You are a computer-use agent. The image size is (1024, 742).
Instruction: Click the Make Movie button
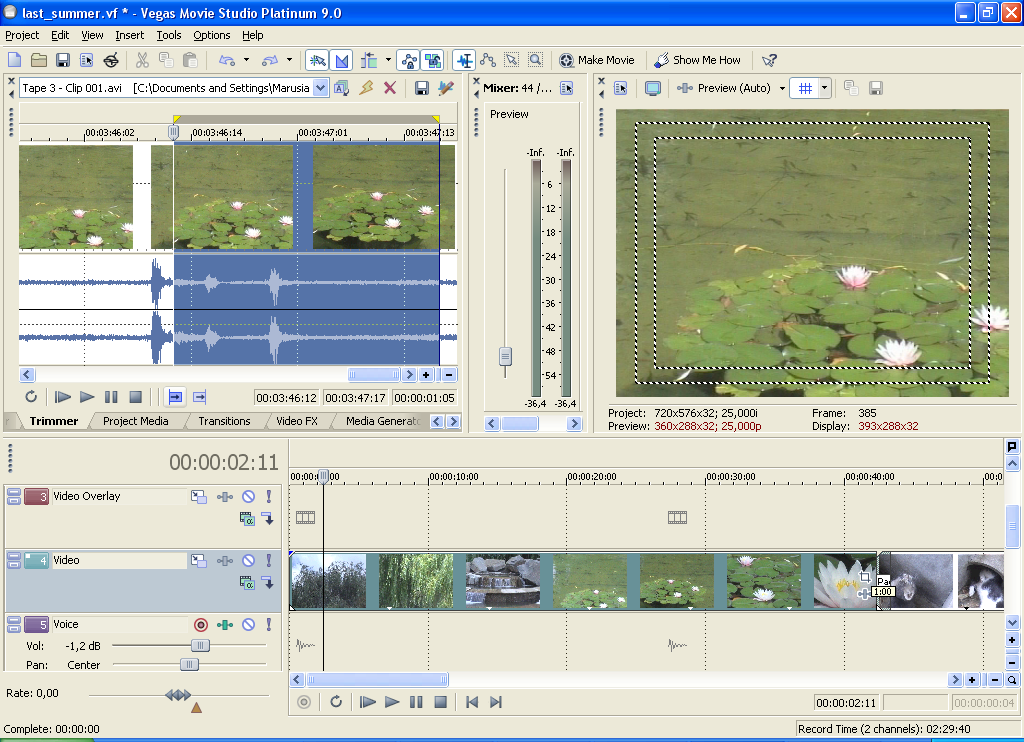click(597, 60)
